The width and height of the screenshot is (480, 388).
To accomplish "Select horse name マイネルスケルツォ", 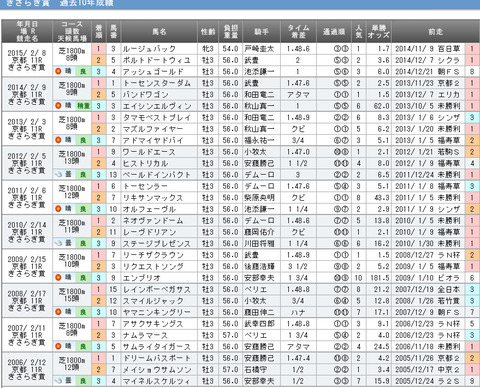I will click(x=157, y=381).
